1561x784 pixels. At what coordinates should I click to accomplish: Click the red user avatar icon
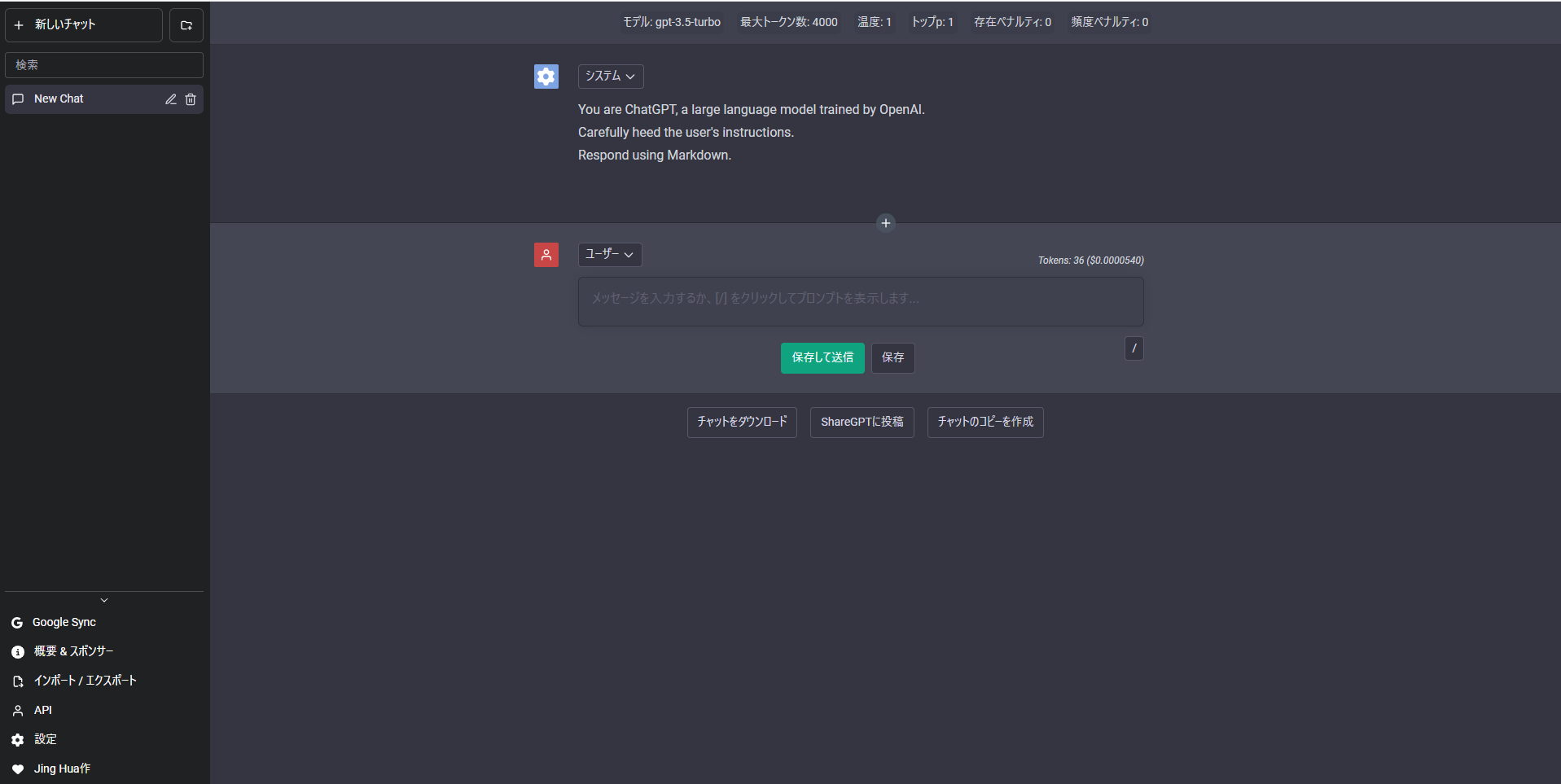pyautogui.click(x=546, y=255)
